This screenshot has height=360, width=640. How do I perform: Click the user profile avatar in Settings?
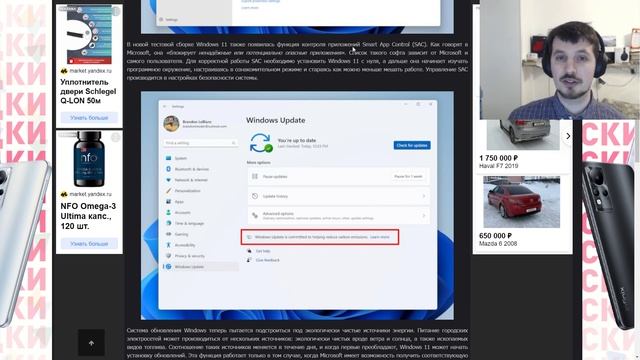point(171,124)
